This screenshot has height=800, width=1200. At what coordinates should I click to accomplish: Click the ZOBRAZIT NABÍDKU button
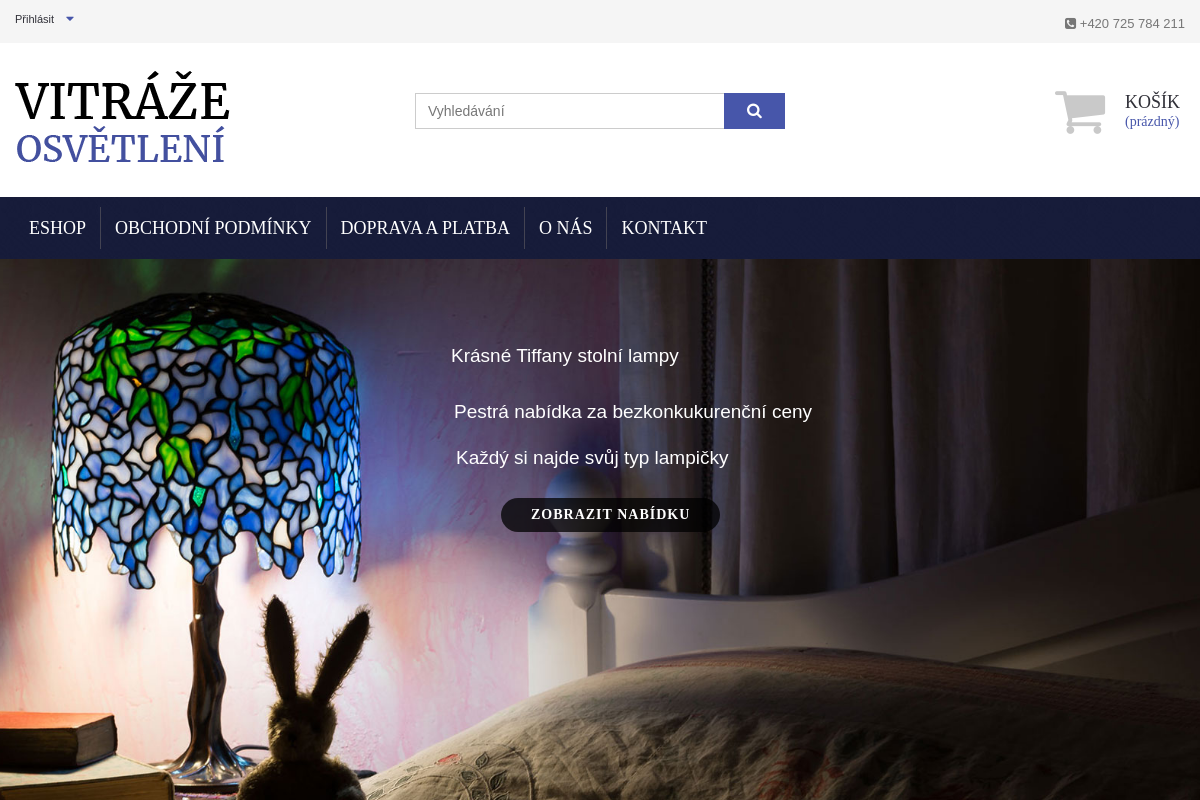tap(610, 515)
